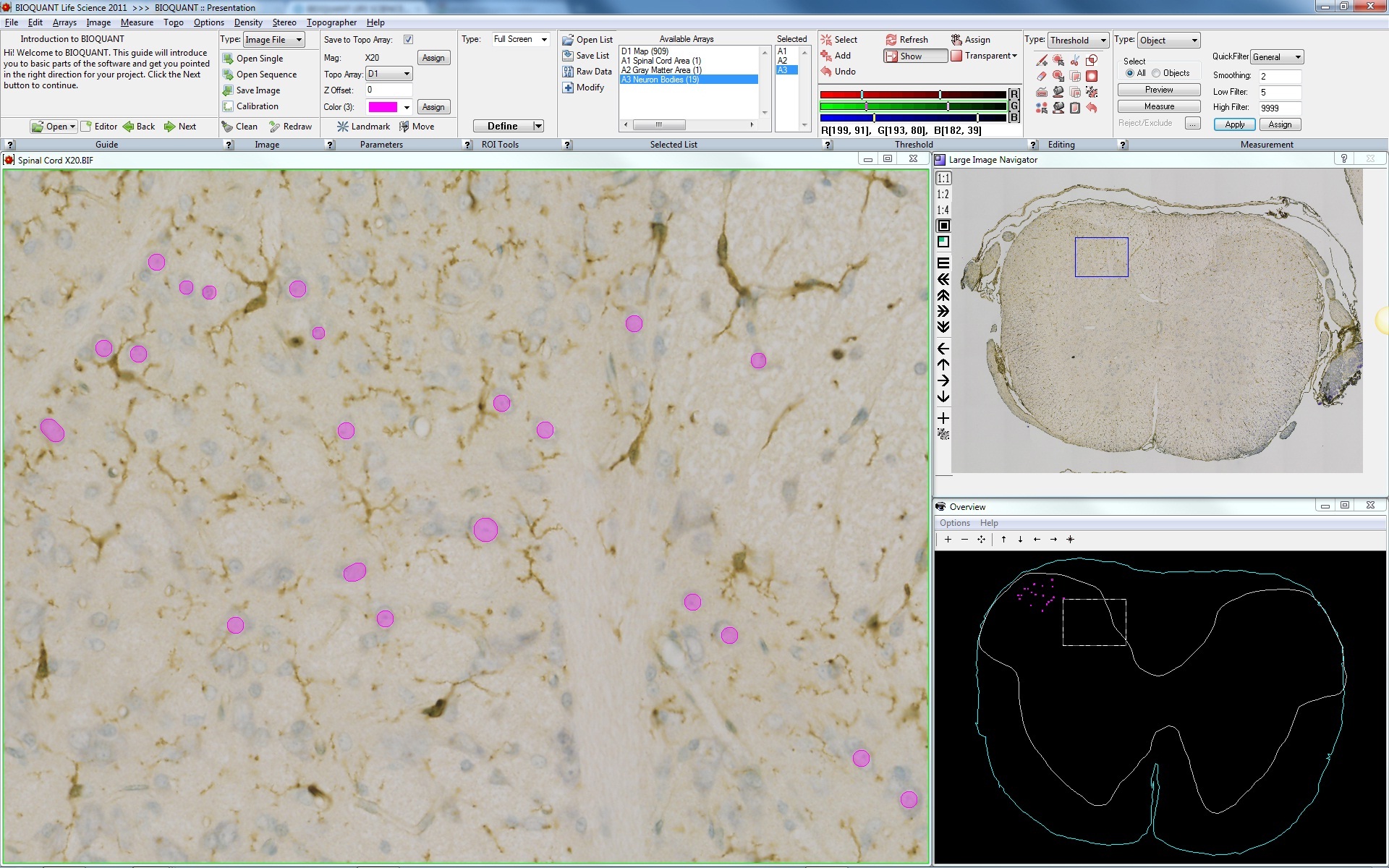The image size is (1389, 868).
Task: Toggle the Save to Topo Array checkbox
Action: click(x=408, y=40)
